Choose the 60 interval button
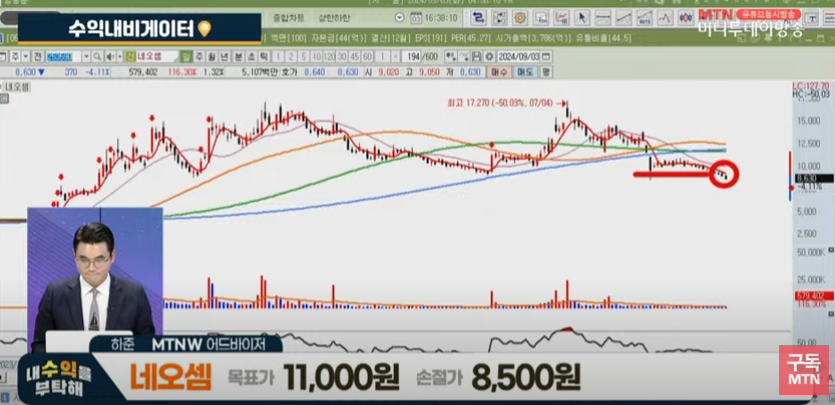Image resolution: width=835 pixels, height=405 pixels. click(367, 56)
